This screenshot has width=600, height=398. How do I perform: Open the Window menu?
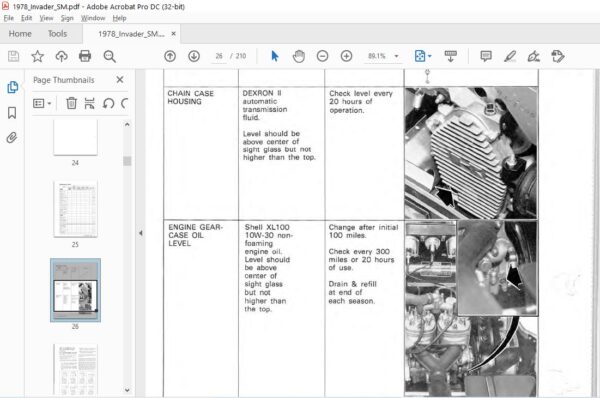point(93,18)
